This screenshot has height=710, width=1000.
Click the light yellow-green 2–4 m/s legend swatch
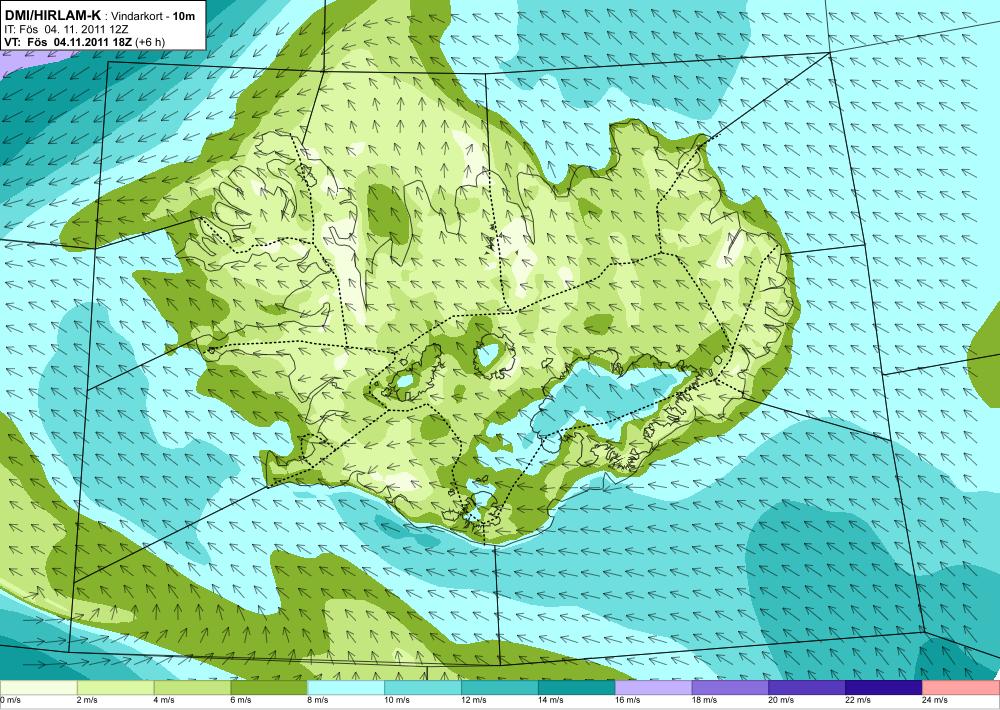point(115,688)
